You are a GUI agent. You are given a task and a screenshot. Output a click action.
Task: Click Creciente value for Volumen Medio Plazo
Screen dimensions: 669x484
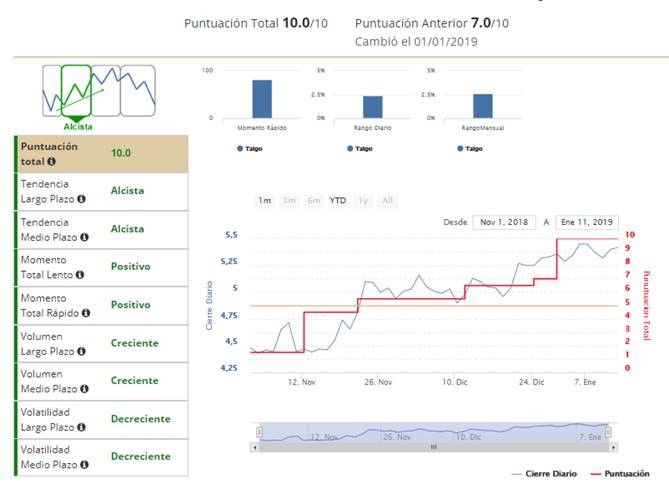point(135,381)
